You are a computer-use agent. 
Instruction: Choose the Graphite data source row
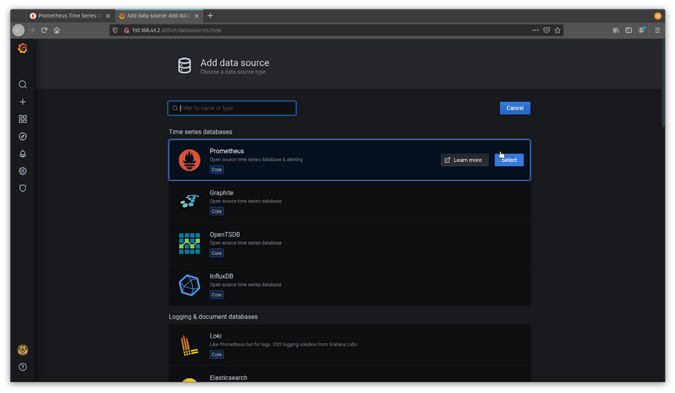pyautogui.click(x=349, y=201)
